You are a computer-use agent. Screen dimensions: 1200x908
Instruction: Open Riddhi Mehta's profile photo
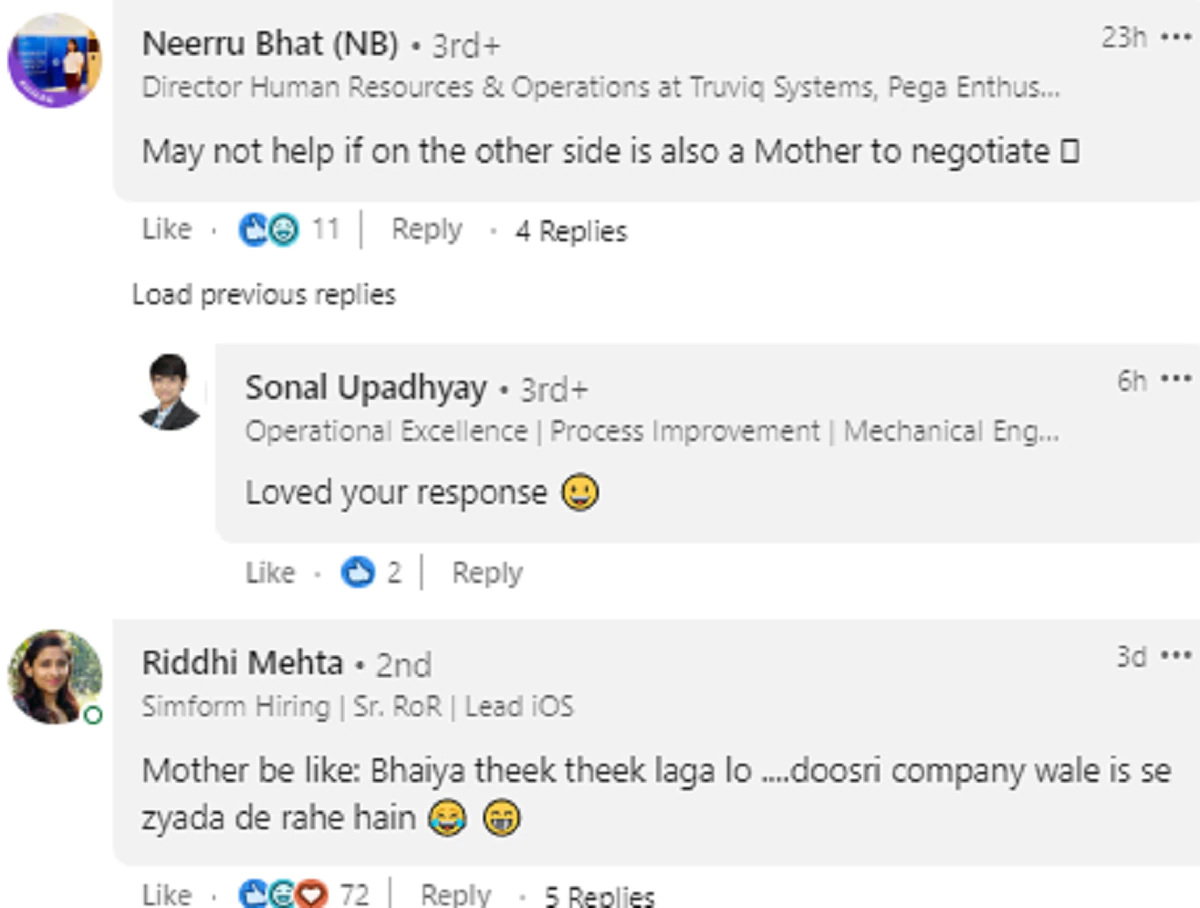click(55, 676)
